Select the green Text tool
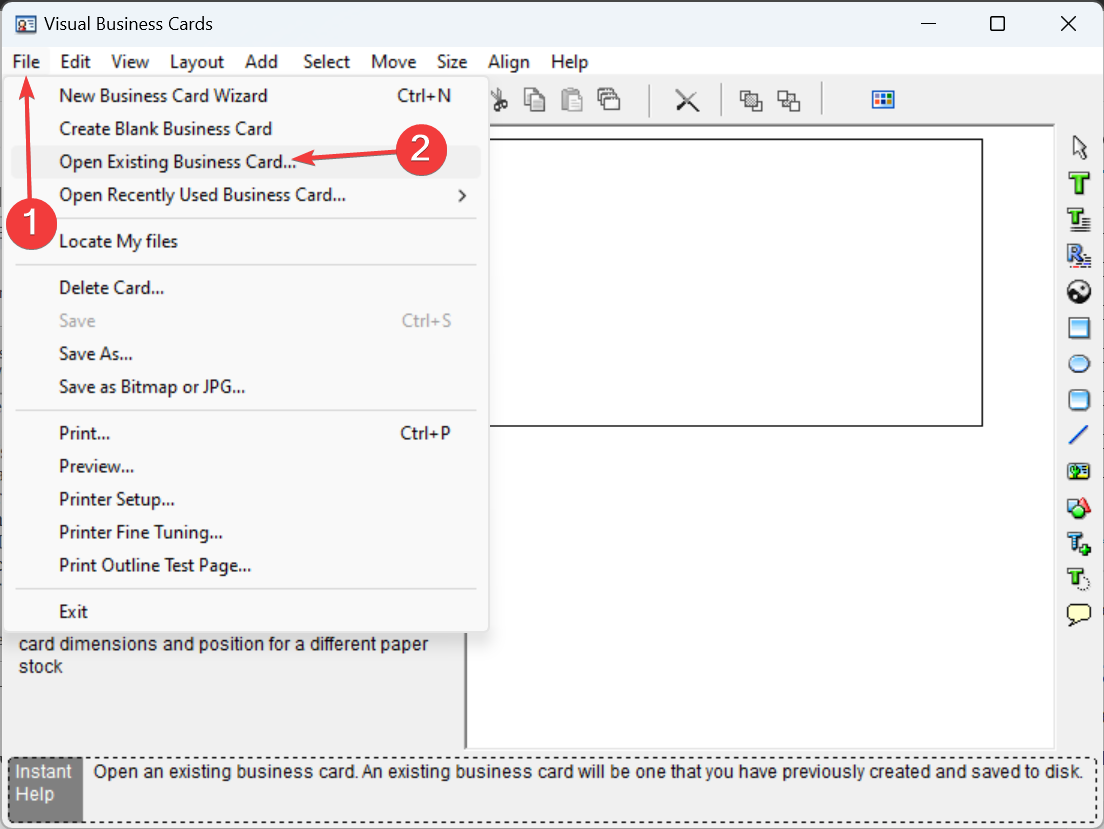This screenshot has width=1104, height=829. [1079, 183]
